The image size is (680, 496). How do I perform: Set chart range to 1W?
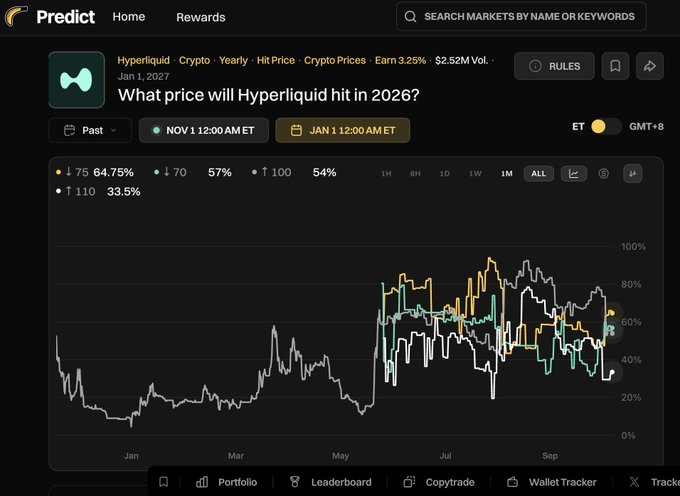475,173
